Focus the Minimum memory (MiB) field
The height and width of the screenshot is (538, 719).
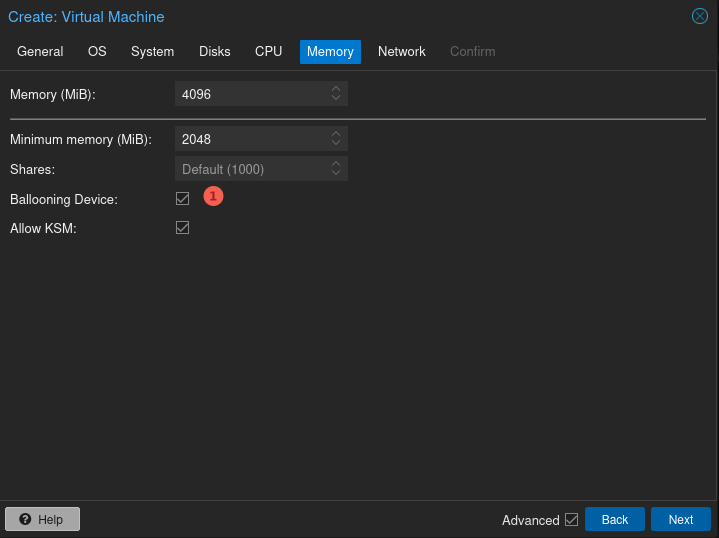[x=250, y=139]
